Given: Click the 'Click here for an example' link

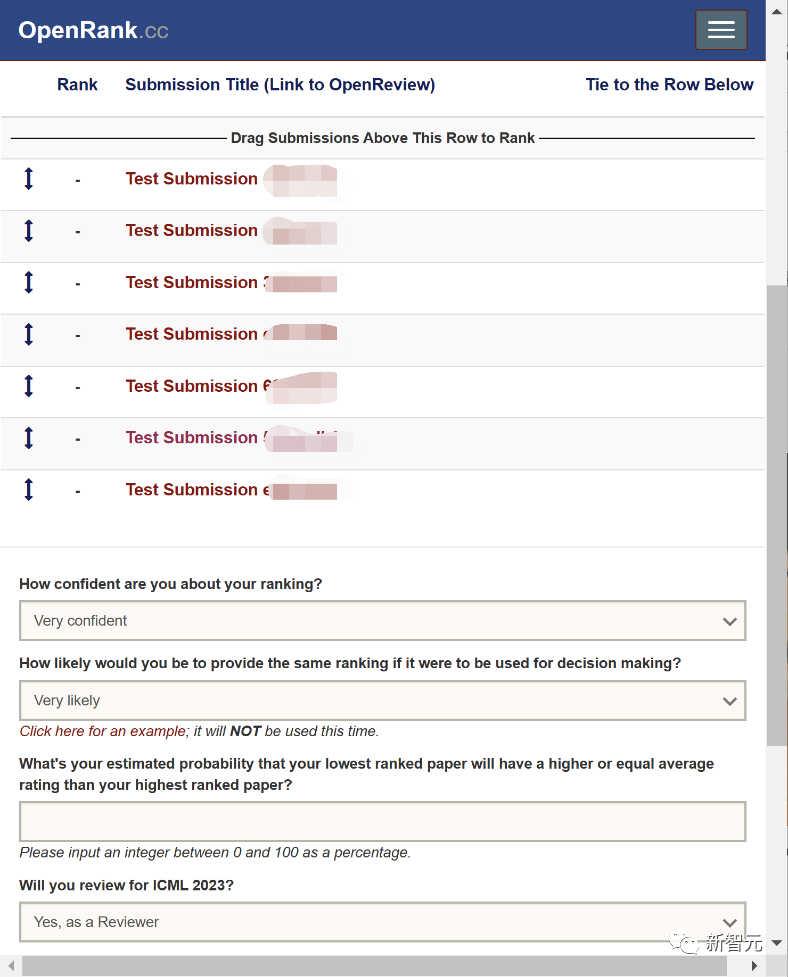Looking at the screenshot, I should 102,731.
